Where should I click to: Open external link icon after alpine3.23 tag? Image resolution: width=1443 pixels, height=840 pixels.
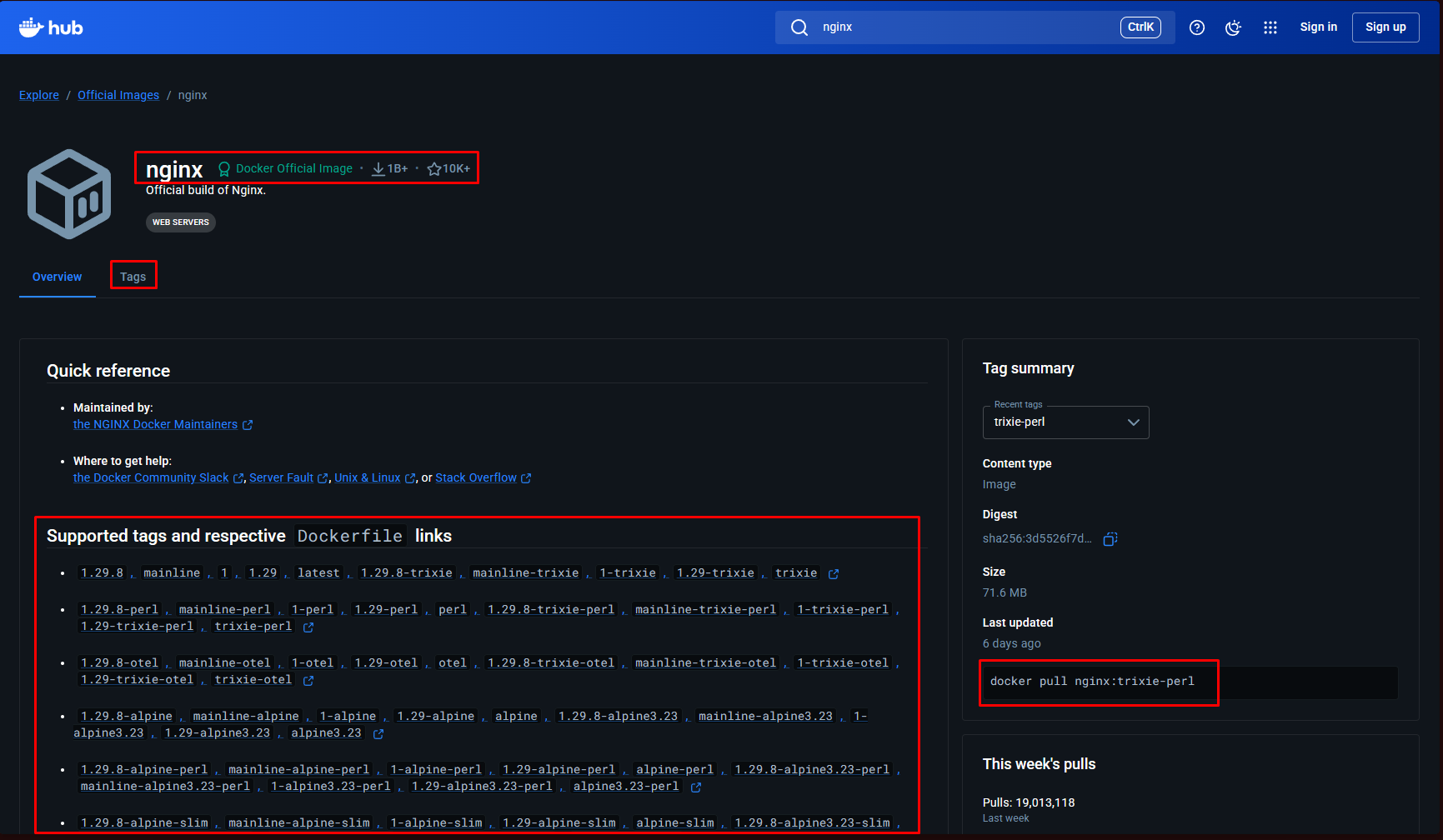click(x=378, y=734)
